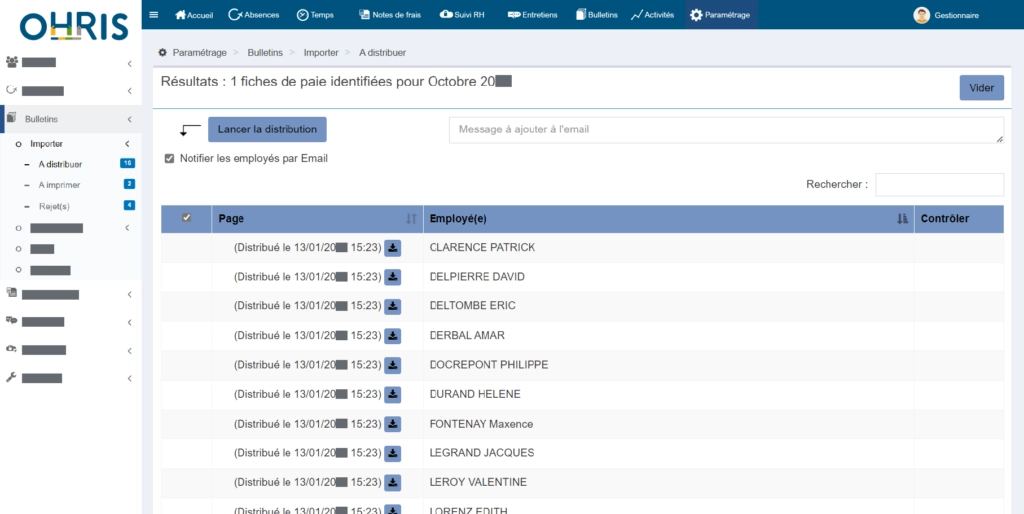Click the Gestionnaire user avatar
The height and width of the screenshot is (514, 1024).
tap(921, 15)
